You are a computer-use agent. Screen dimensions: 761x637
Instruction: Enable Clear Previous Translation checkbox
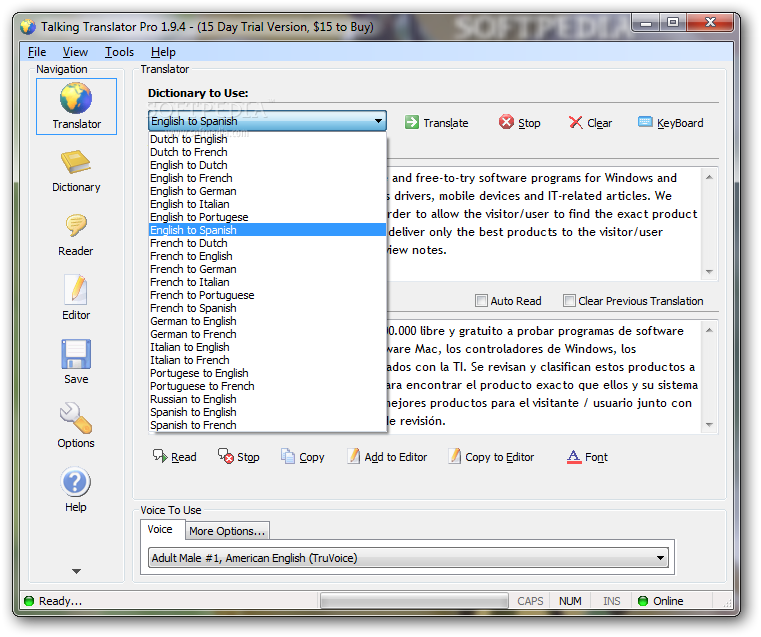click(x=569, y=301)
